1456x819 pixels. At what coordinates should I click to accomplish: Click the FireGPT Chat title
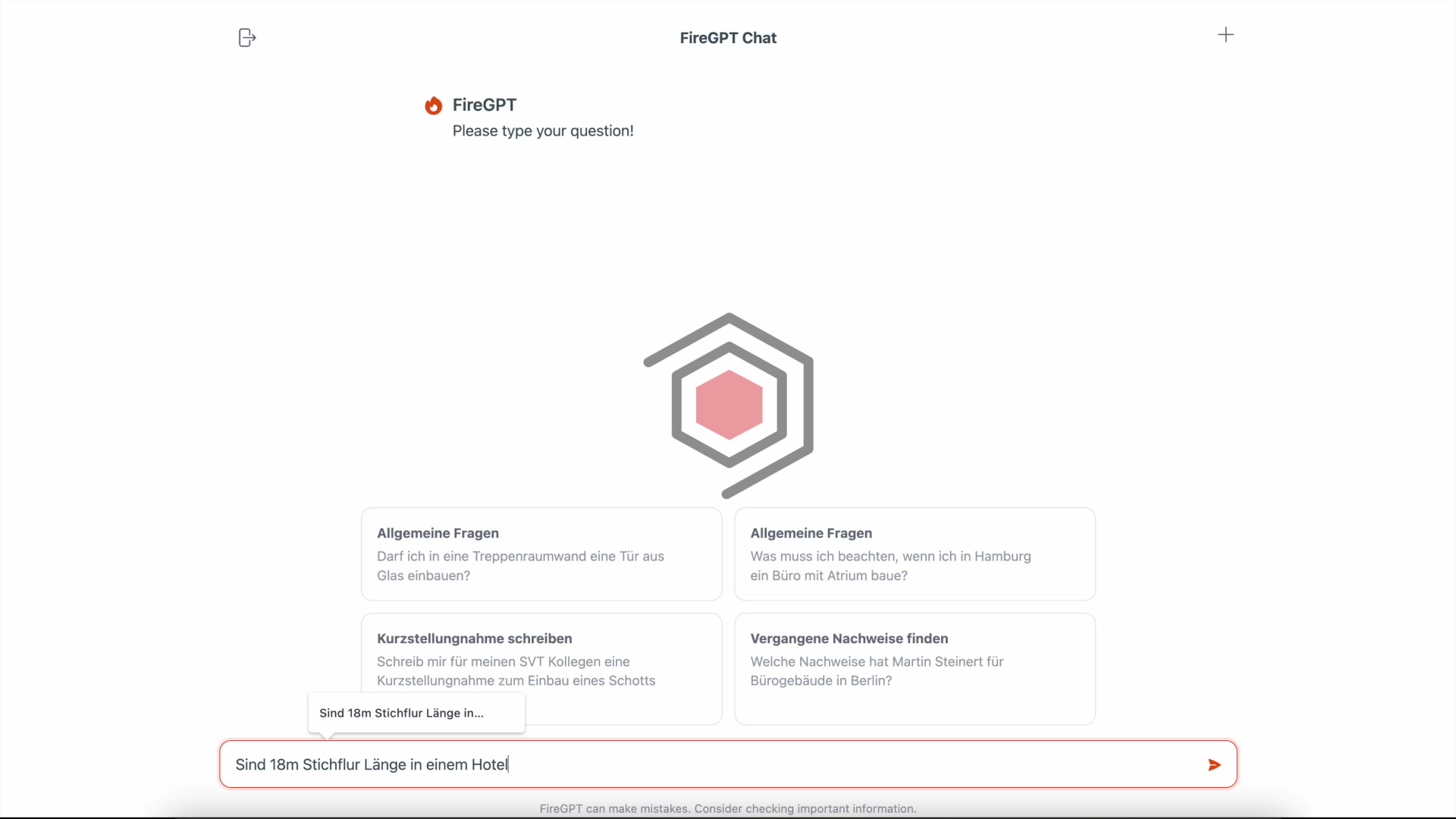(728, 37)
